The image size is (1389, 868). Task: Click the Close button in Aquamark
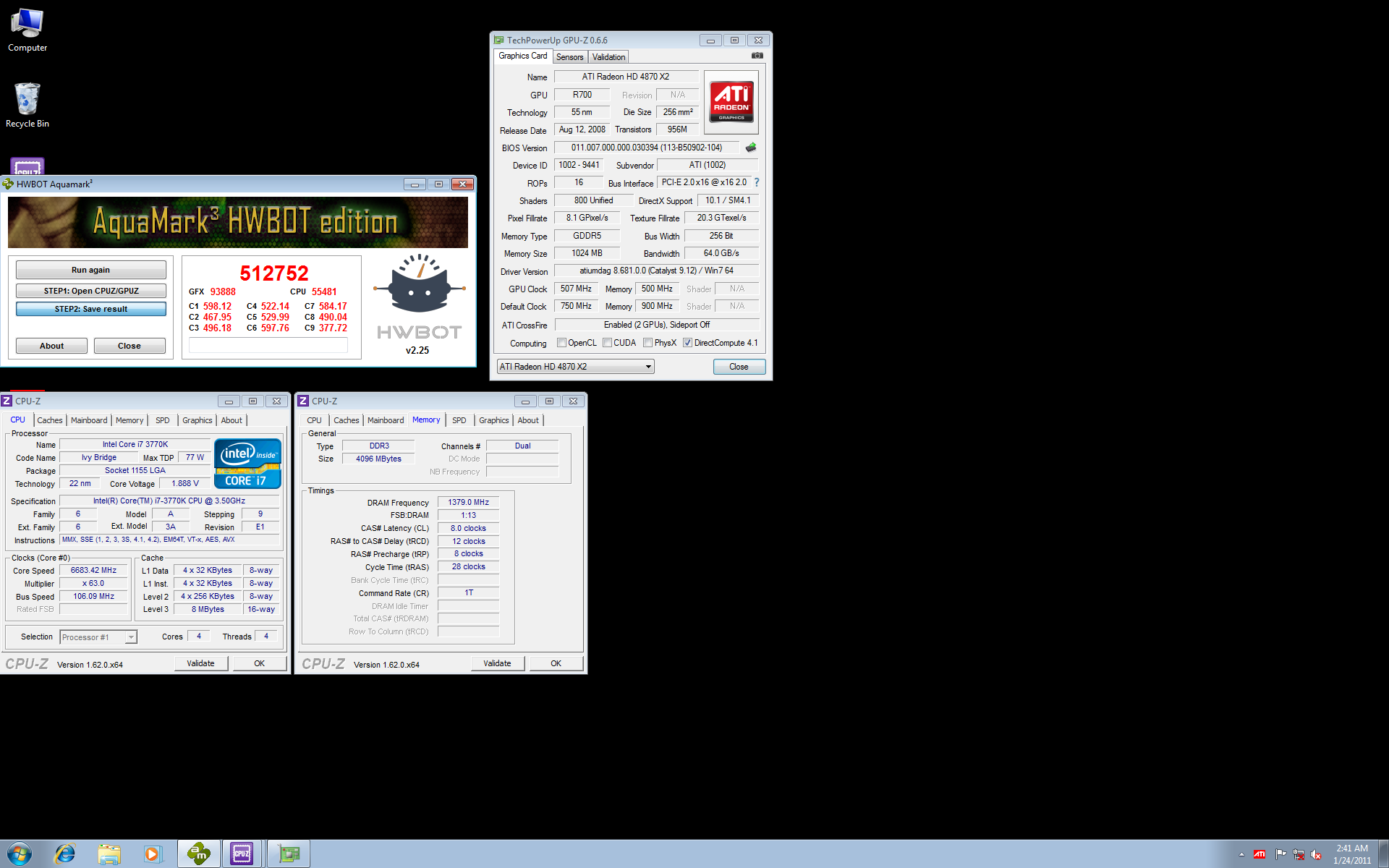click(x=129, y=346)
